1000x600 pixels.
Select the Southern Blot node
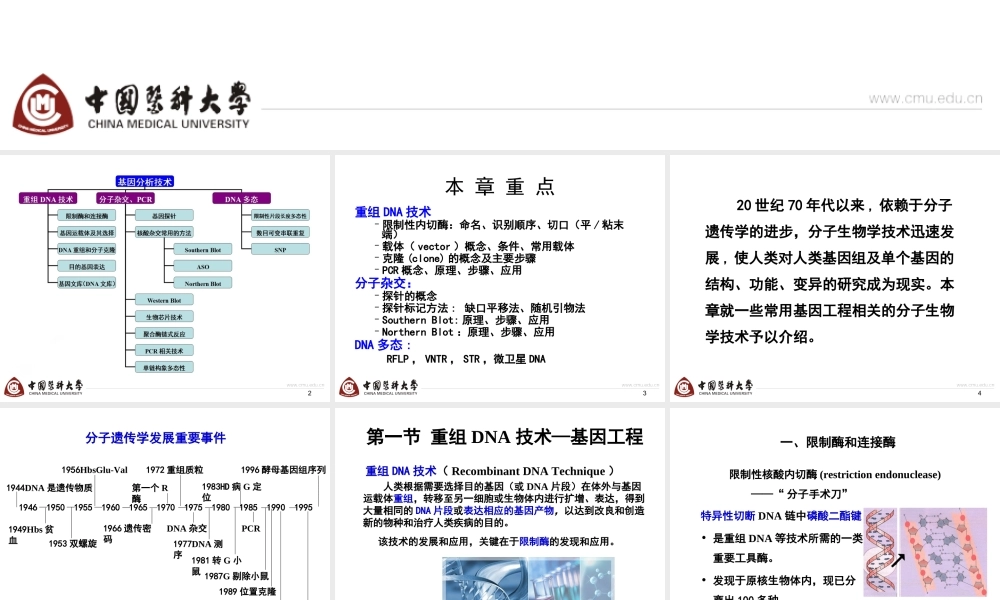tap(202, 249)
